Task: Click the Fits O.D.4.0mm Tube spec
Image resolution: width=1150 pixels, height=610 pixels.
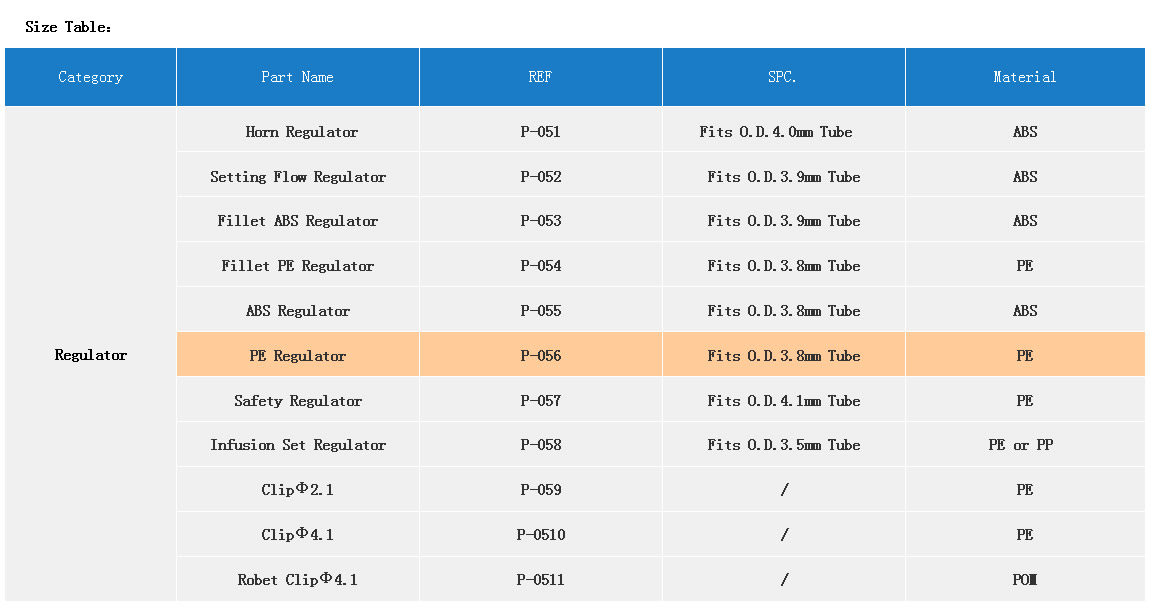Action: pos(776,132)
